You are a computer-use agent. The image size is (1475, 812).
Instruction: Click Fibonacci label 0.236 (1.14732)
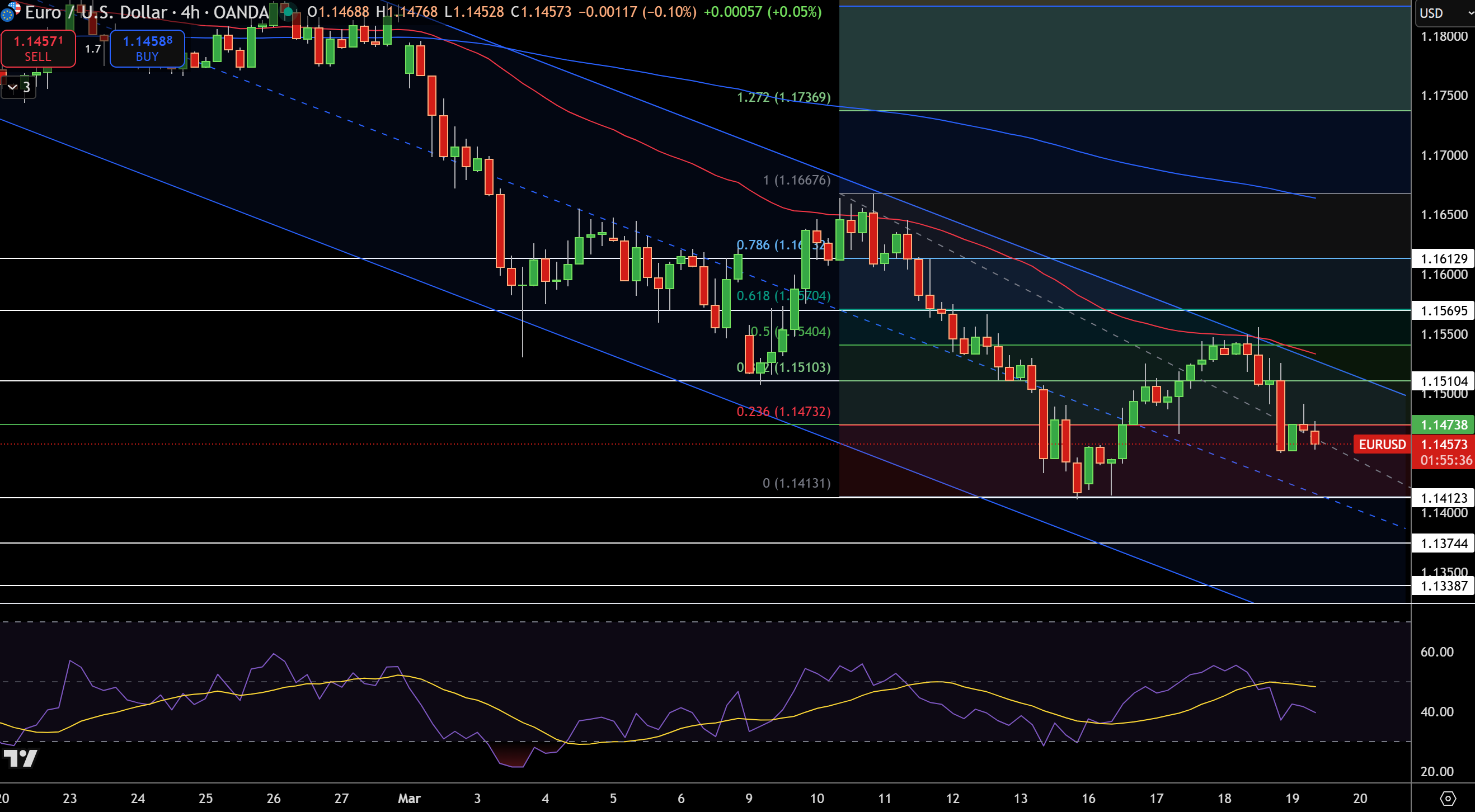point(783,412)
